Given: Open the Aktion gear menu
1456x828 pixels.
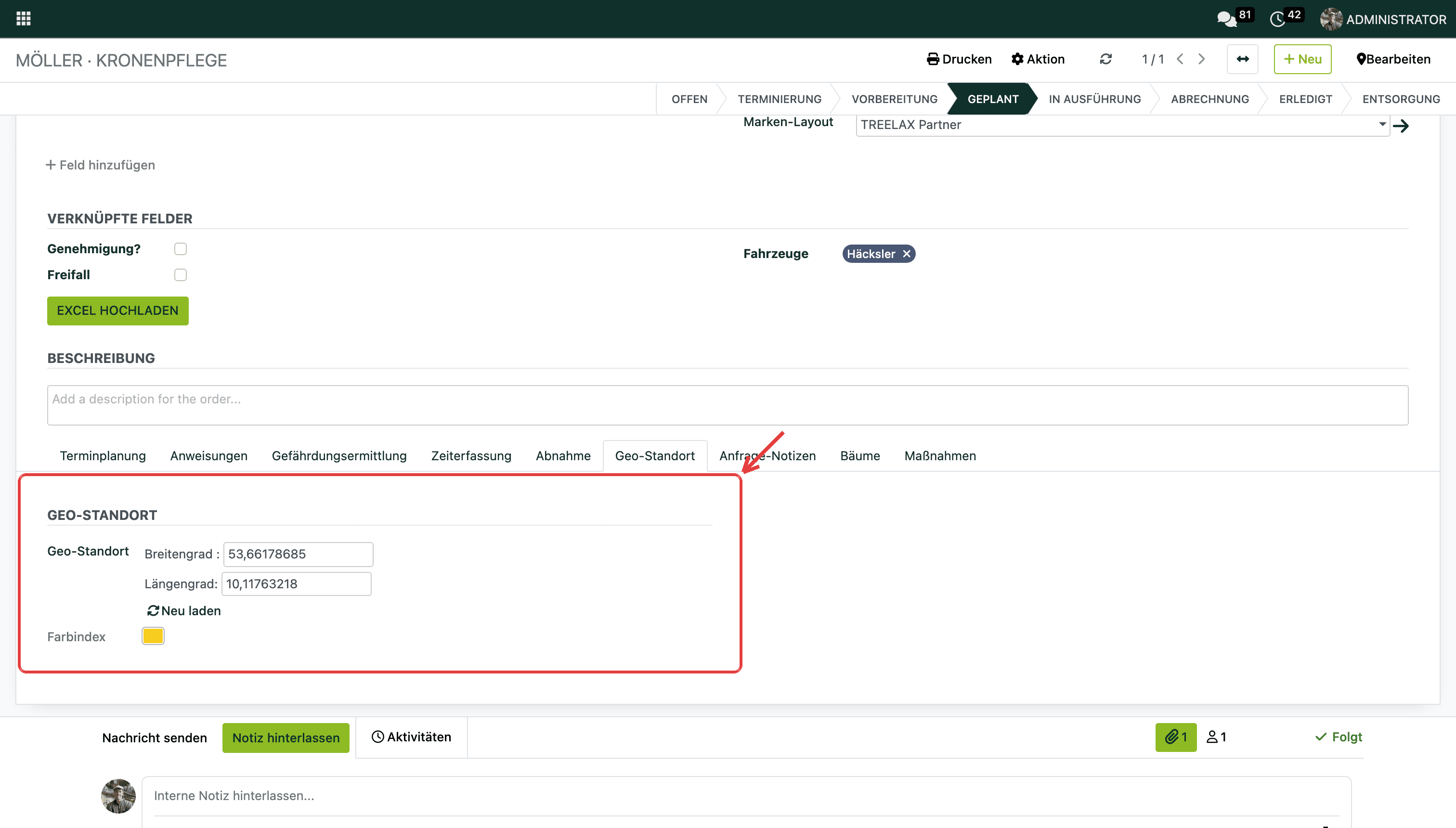Looking at the screenshot, I should [x=1038, y=59].
